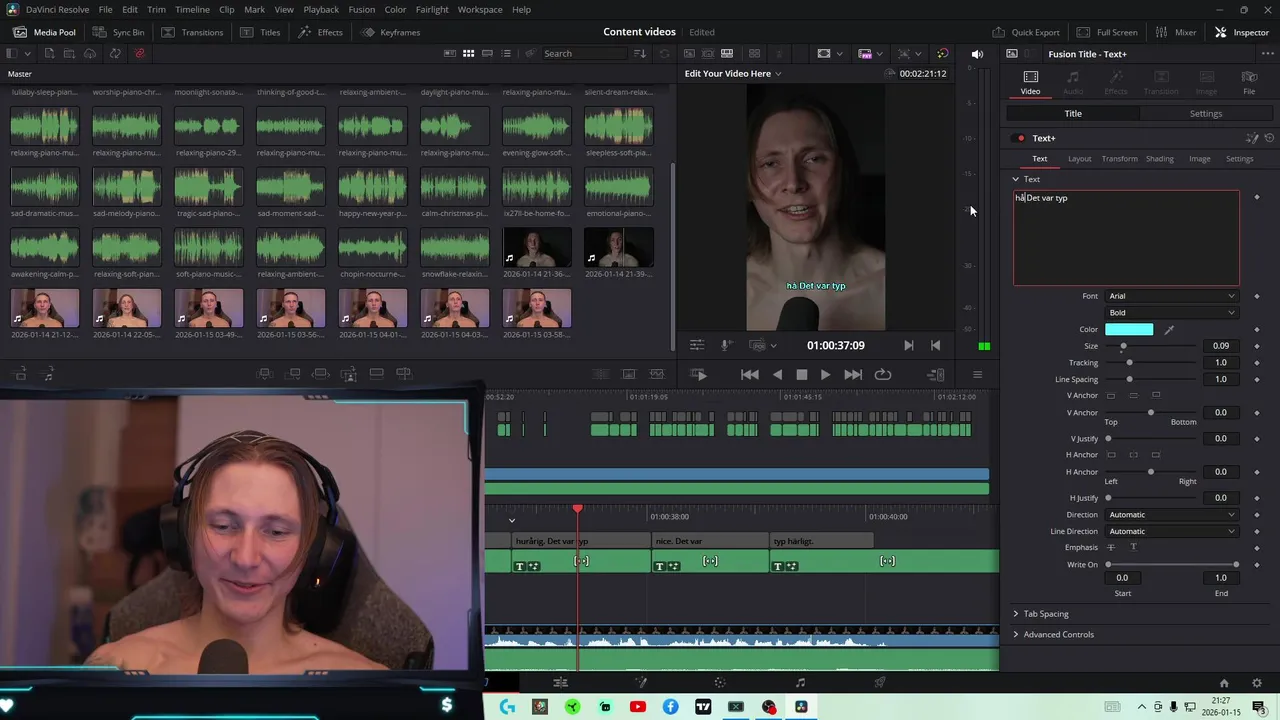Switch to the Transform tab of Text+

(1119, 159)
